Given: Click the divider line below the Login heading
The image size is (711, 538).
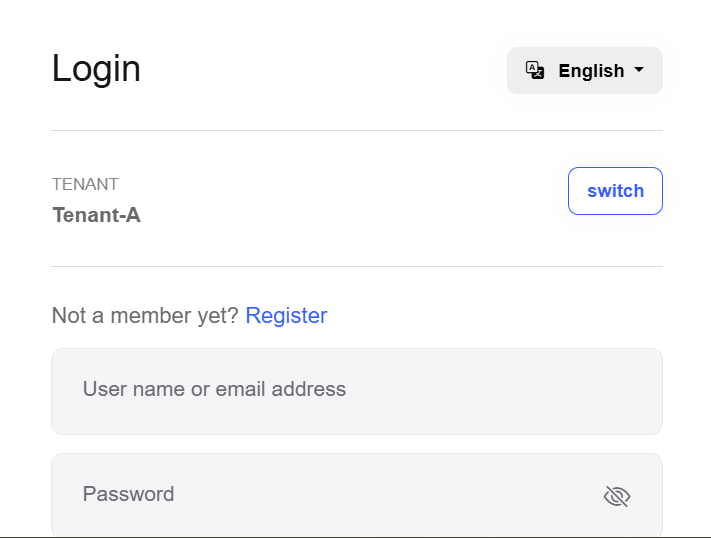Looking at the screenshot, I should coord(356,130).
